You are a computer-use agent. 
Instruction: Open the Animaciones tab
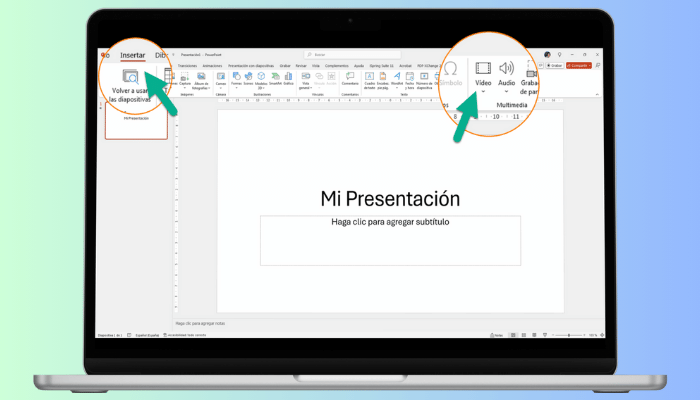coord(212,66)
